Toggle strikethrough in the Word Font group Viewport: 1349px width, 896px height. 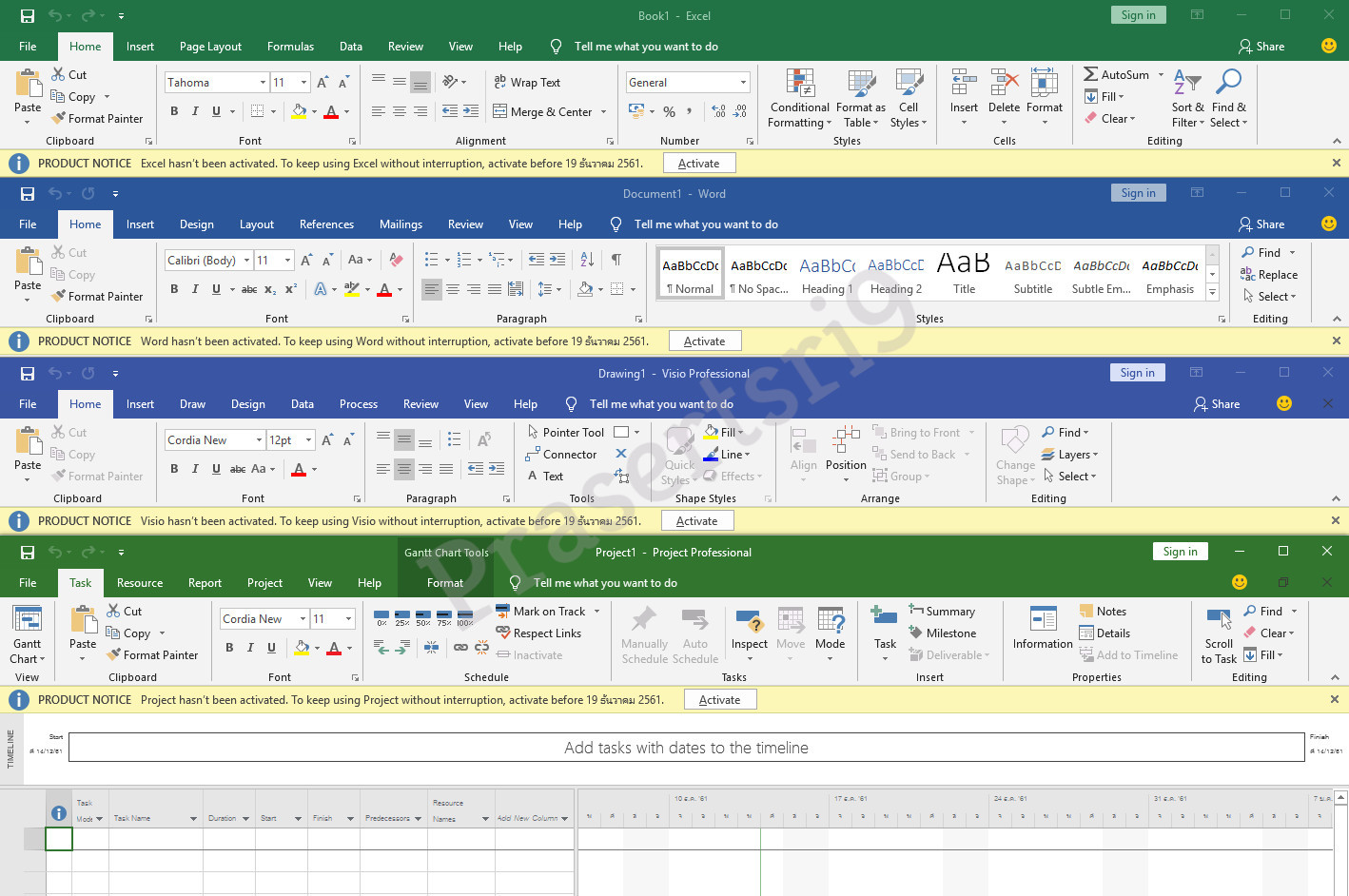pos(249,289)
